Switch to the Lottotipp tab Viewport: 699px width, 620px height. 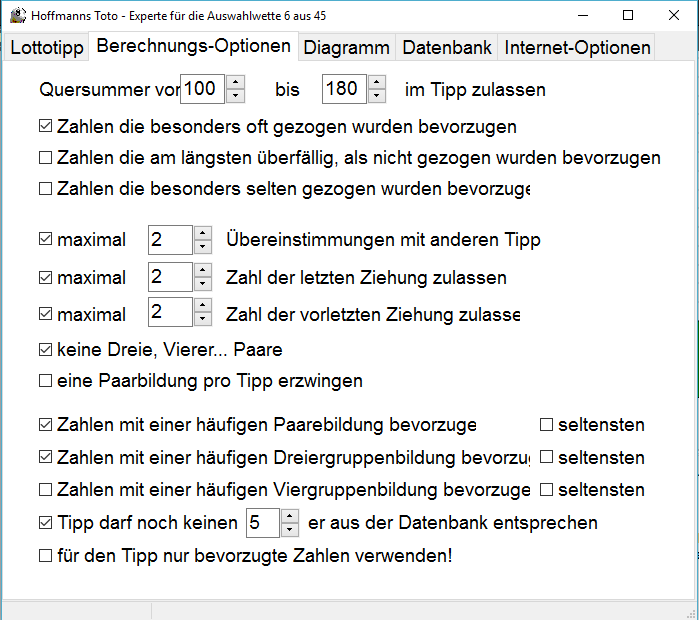click(47, 47)
